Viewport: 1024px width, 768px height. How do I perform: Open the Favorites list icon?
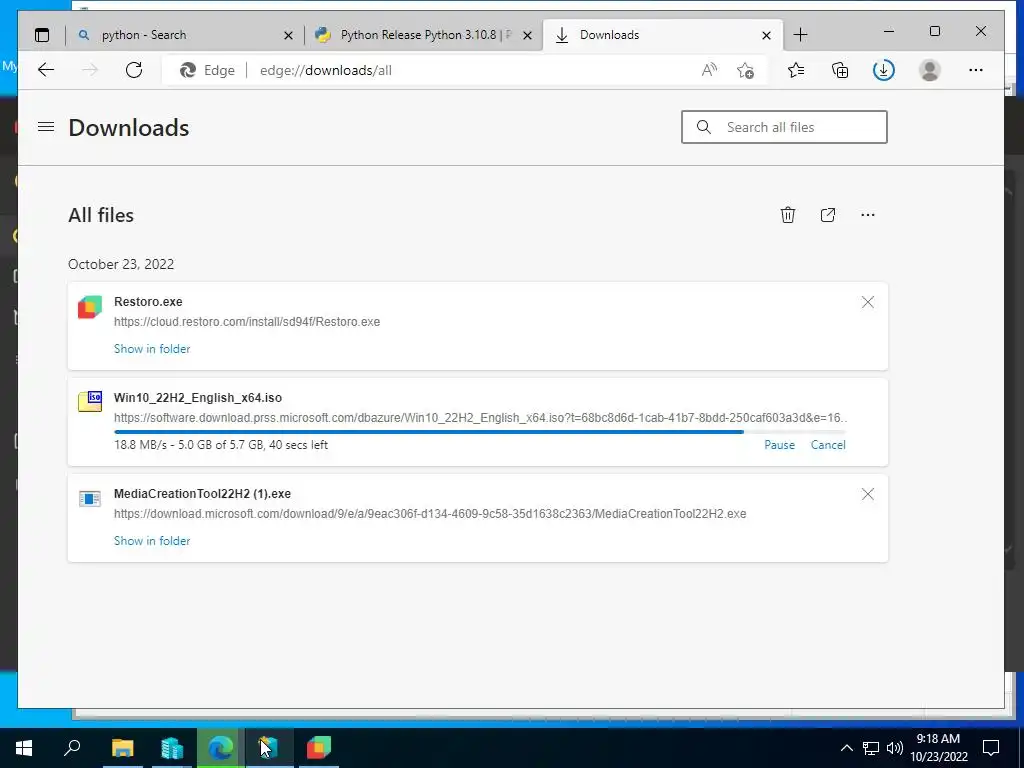tap(795, 70)
